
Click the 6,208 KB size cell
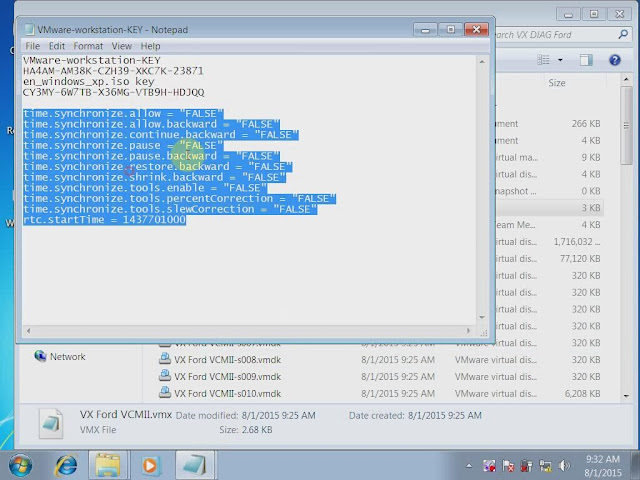(582, 393)
